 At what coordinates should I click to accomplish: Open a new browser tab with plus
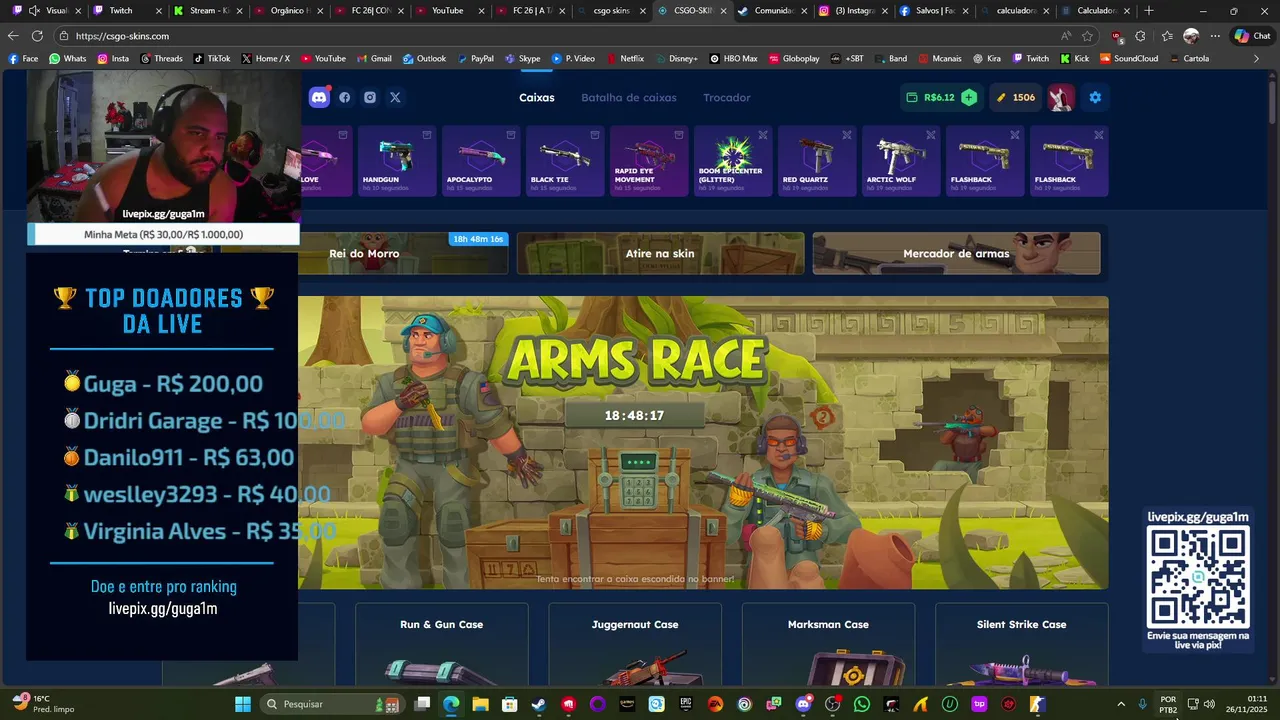1149,11
